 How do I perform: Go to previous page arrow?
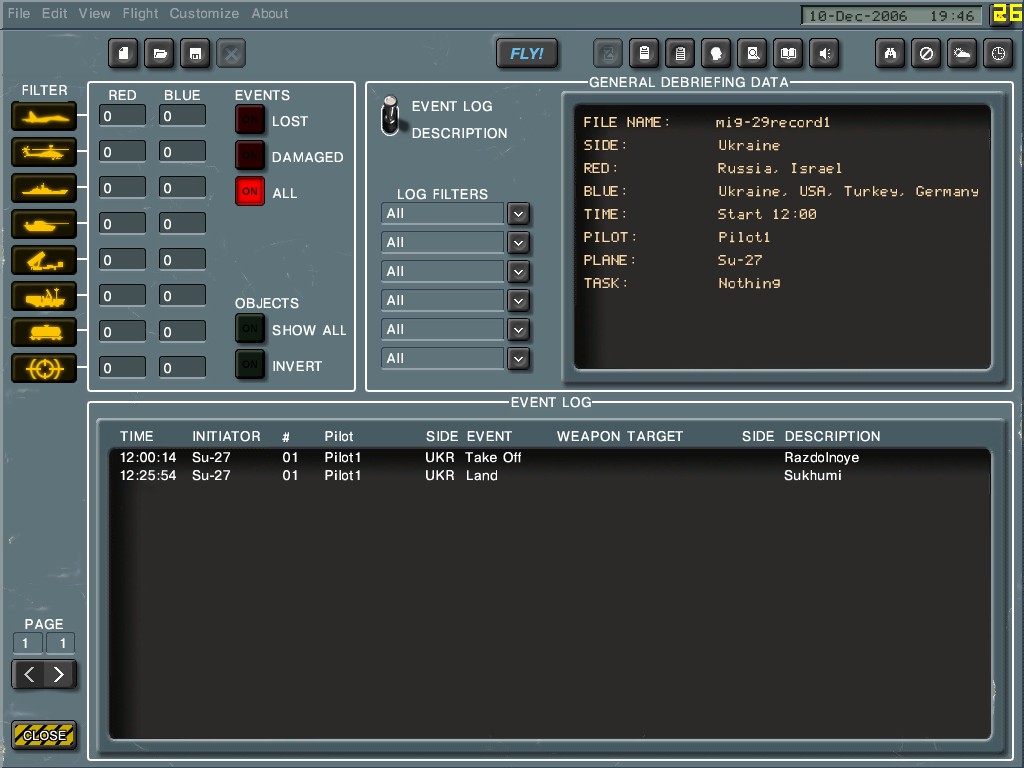tap(29, 674)
